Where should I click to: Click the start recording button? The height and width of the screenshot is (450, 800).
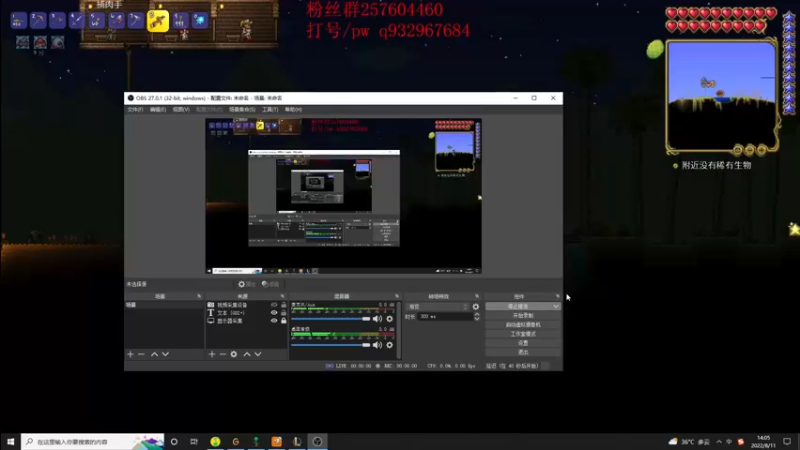coord(522,316)
